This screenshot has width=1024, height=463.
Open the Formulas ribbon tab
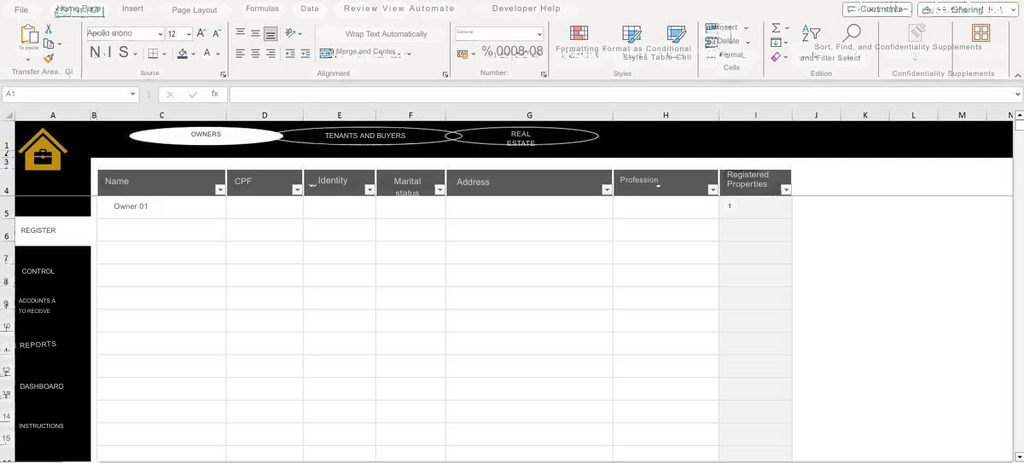262,9
